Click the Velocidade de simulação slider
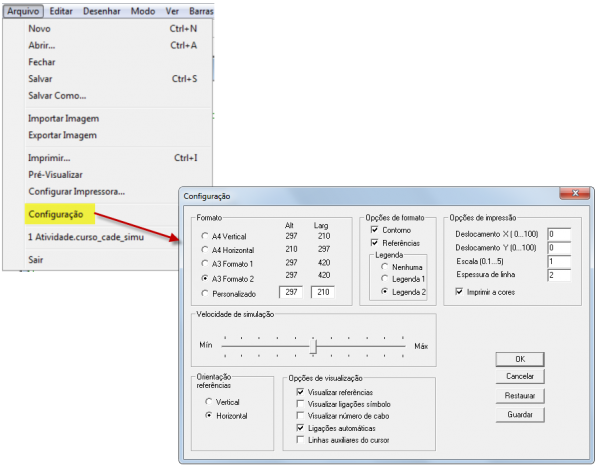This screenshot has height=474, width=600. 314,345
